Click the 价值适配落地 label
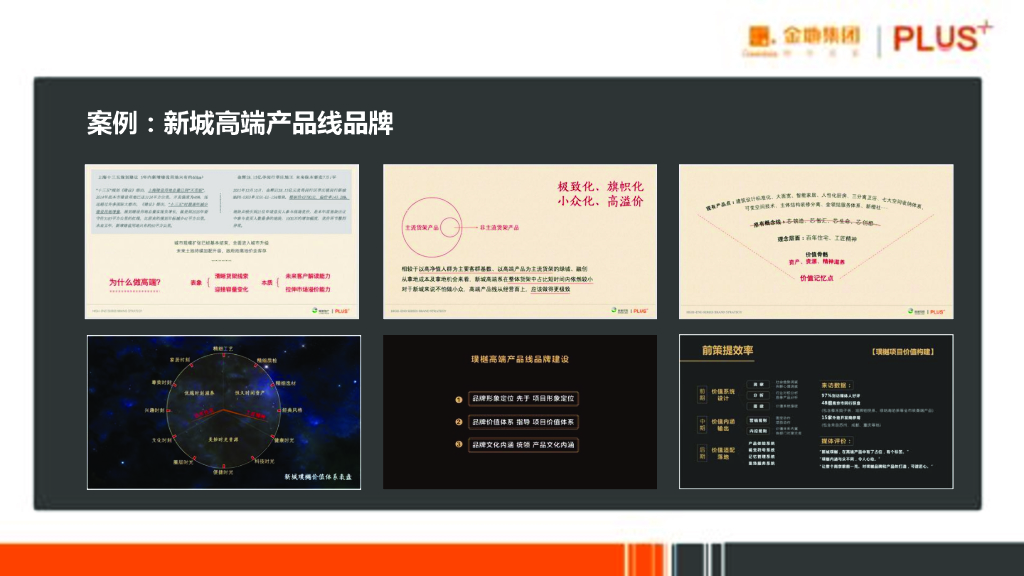Screen dimensions: 1024x576 coord(723,453)
